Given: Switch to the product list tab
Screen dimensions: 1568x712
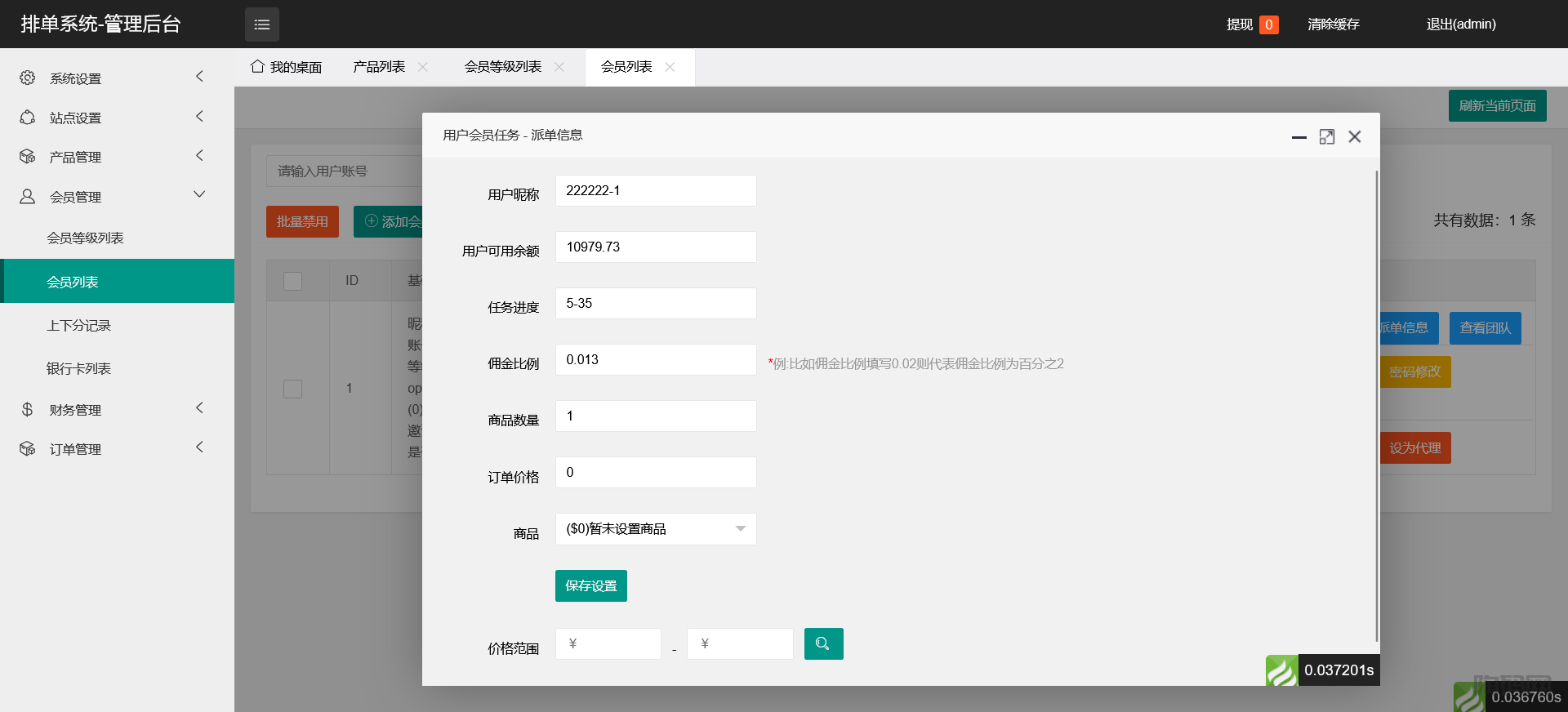Looking at the screenshot, I should pos(379,67).
